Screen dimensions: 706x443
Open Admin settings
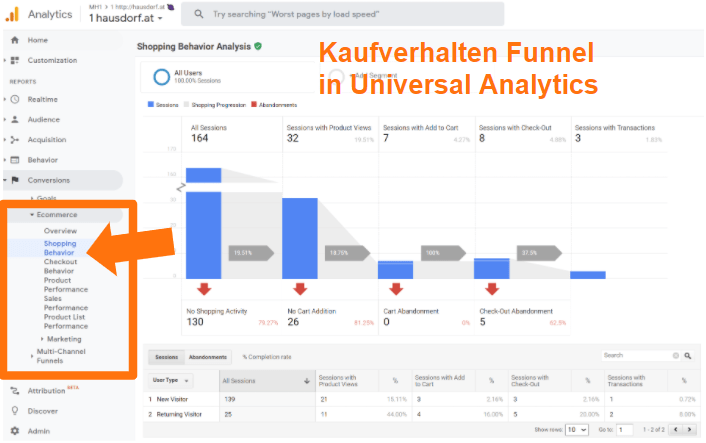pyautogui.click(x=39, y=431)
